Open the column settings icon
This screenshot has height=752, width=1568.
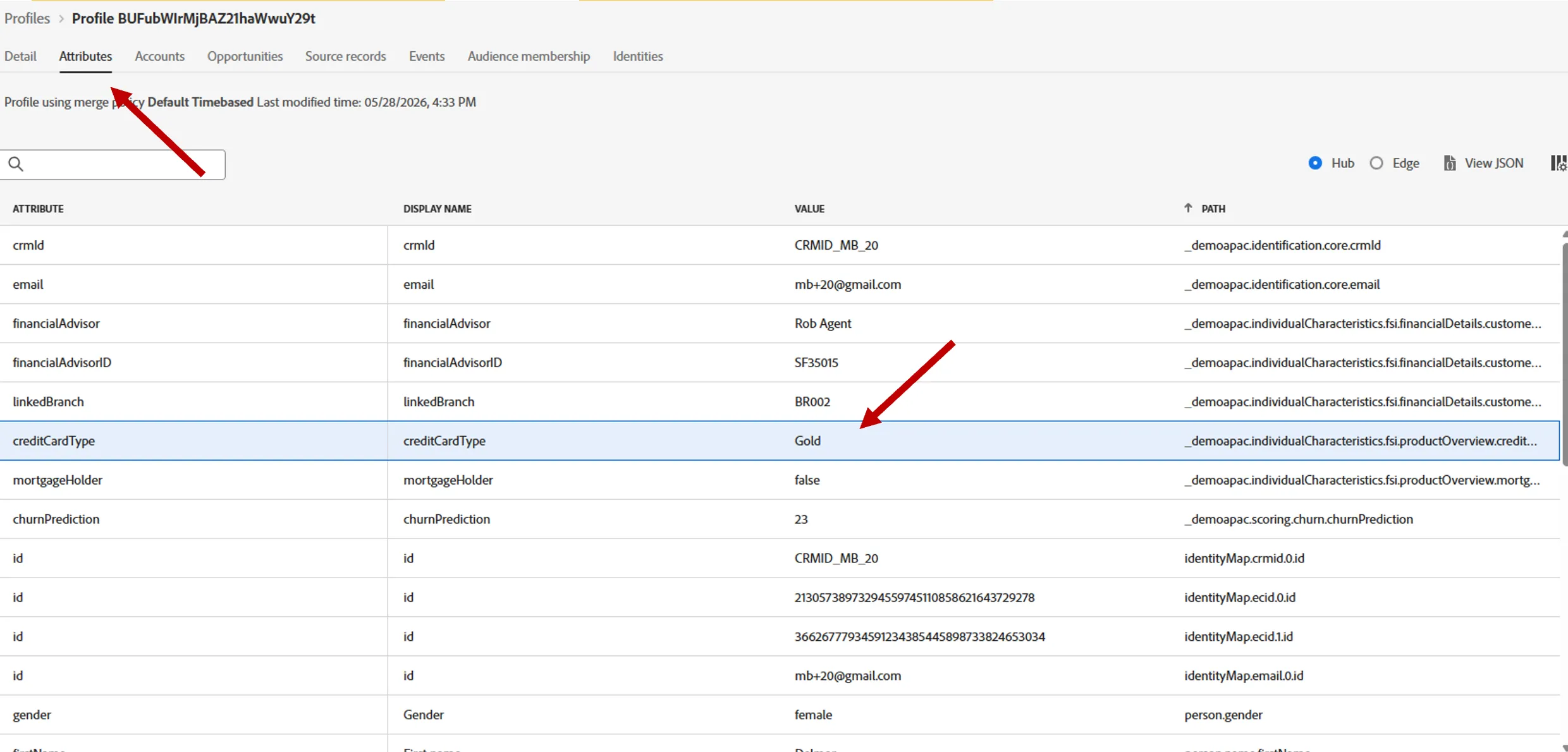pyautogui.click(x=1559, y=163)
